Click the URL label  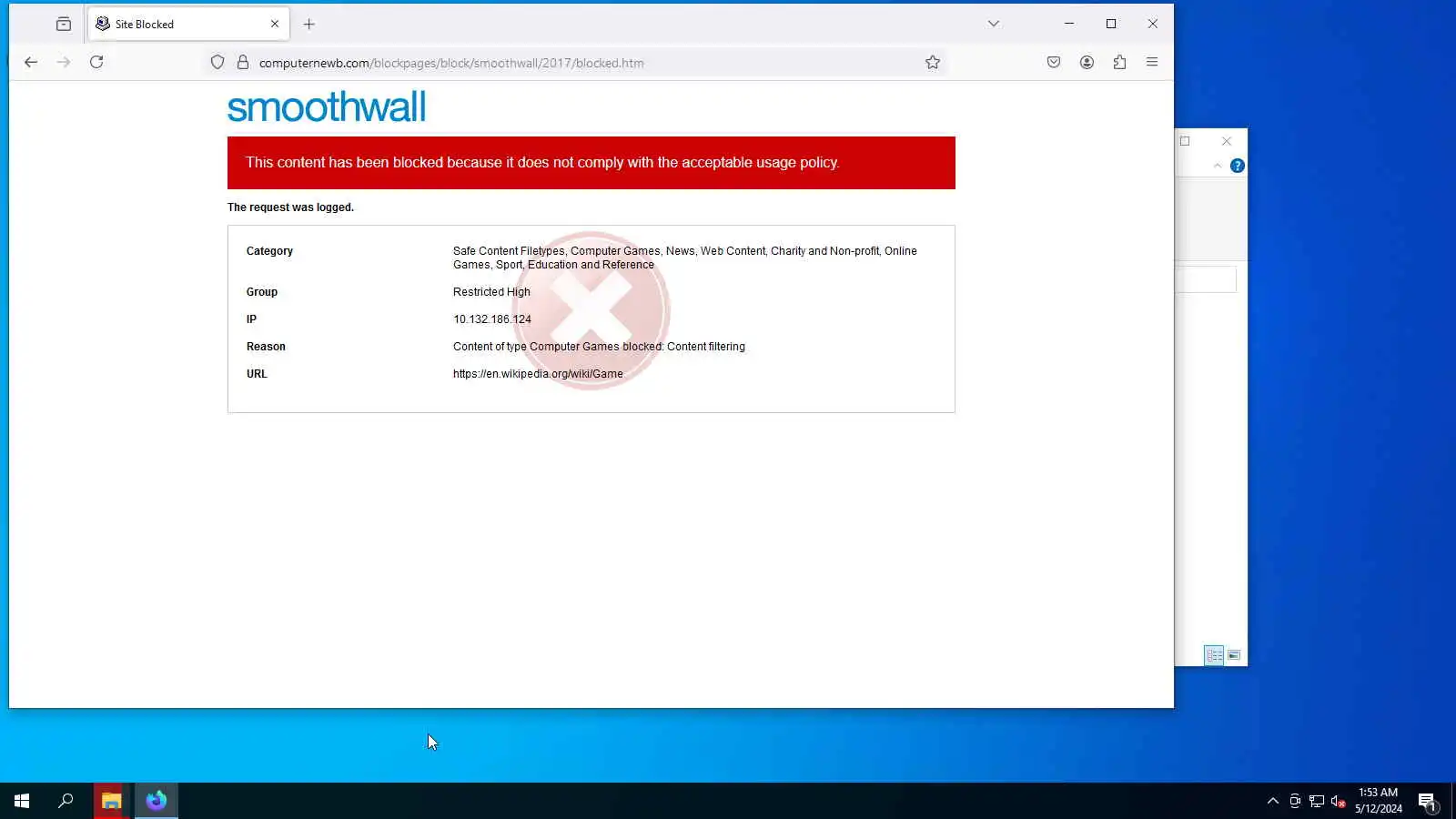click(x=257, y=374)
